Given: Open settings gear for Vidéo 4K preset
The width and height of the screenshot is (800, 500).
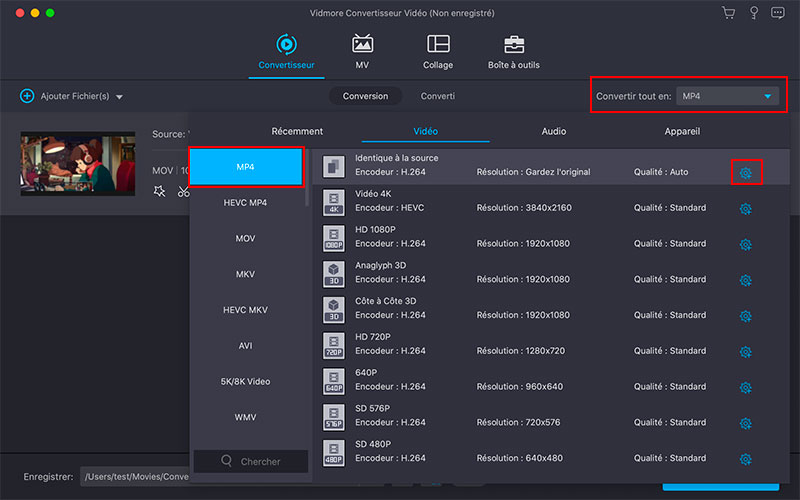Looking at the screenshot, I should point(745,208).
